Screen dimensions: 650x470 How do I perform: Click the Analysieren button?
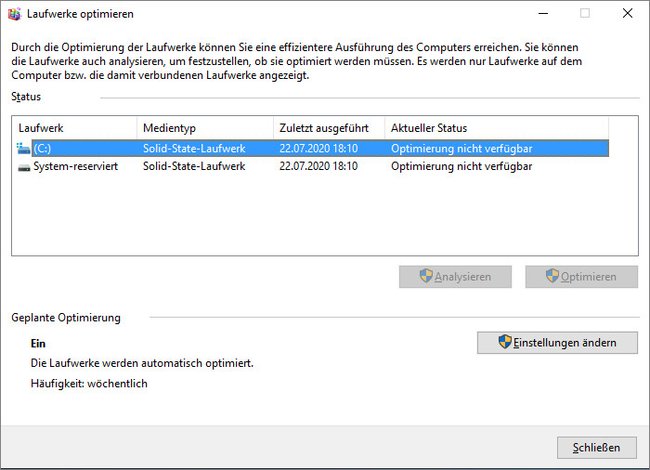pos(455,276)
